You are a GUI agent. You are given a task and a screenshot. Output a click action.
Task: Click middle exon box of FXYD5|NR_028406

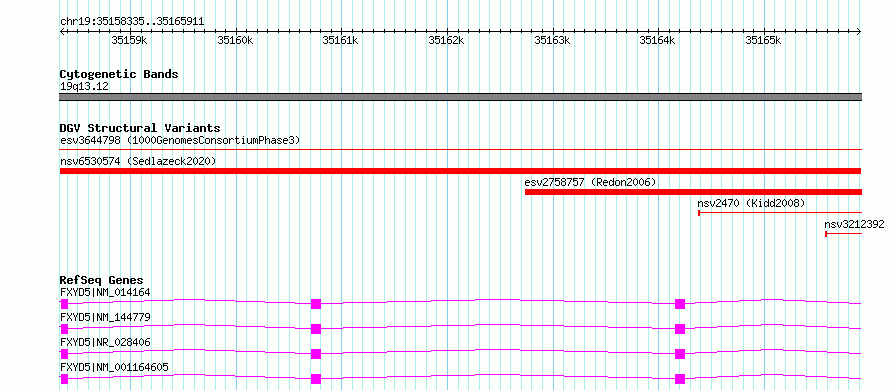pyautogui.click(x=316, y=354)
